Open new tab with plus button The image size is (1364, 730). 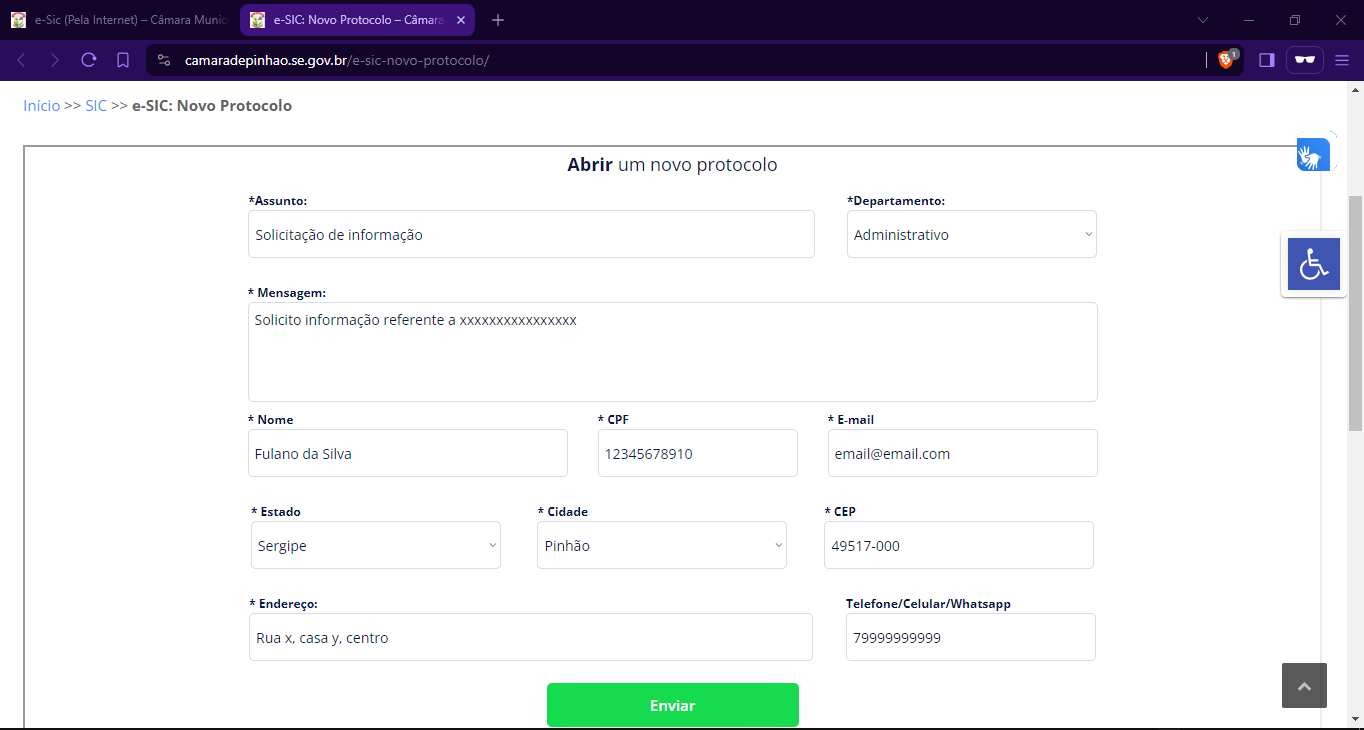click(498, 20)
